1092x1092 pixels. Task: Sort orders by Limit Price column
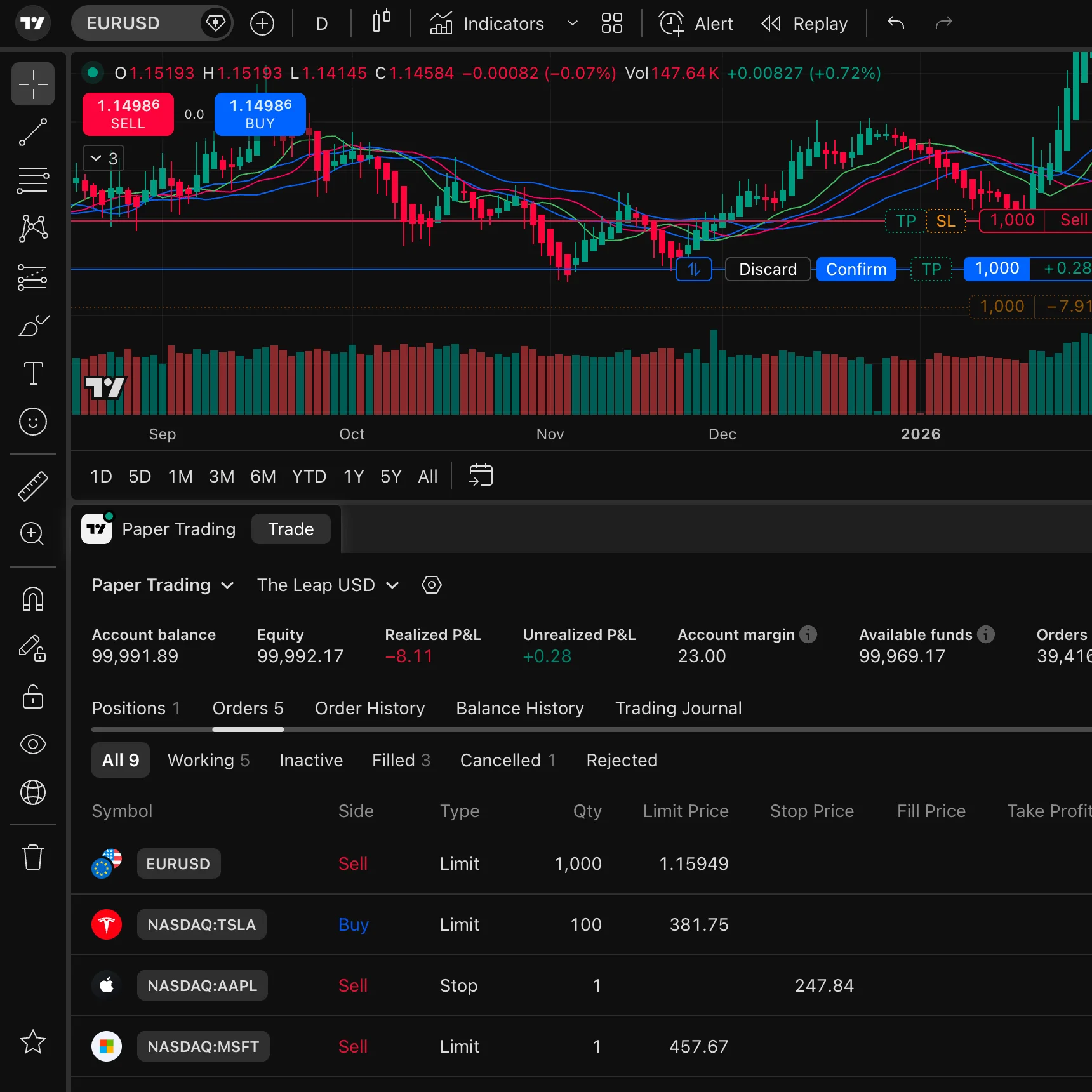pos(686,811)
